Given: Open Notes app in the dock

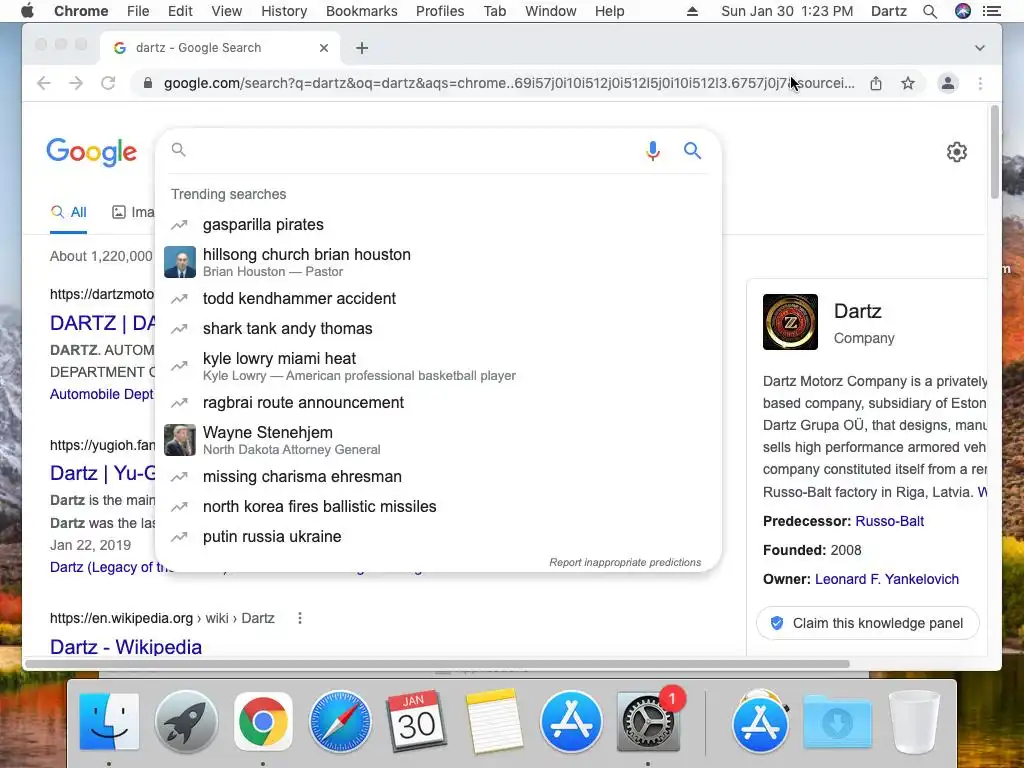Looking at the screenshot, I should [x=494, y=722].
